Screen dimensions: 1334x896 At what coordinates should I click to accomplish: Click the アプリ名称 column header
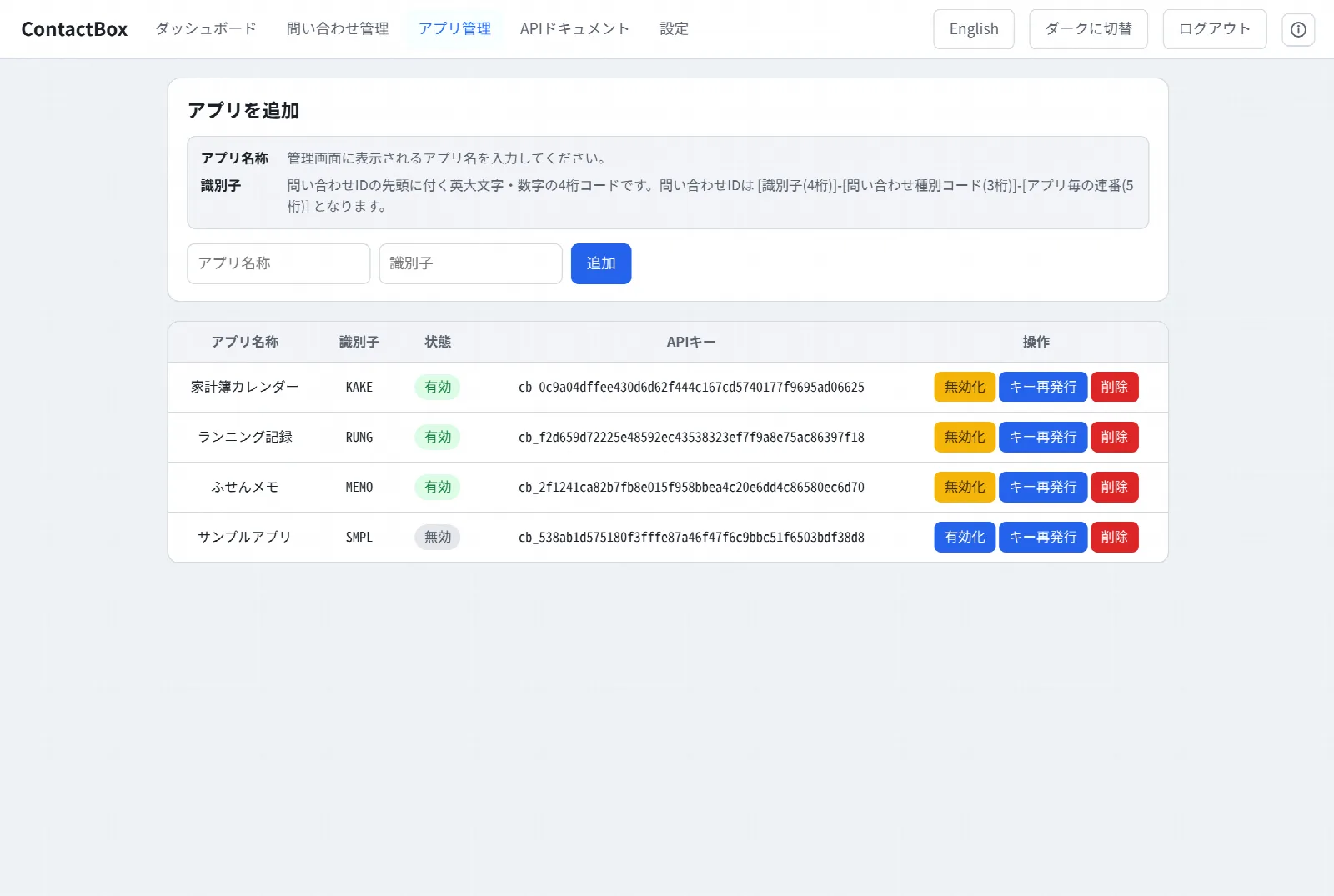tap(244, 342)
